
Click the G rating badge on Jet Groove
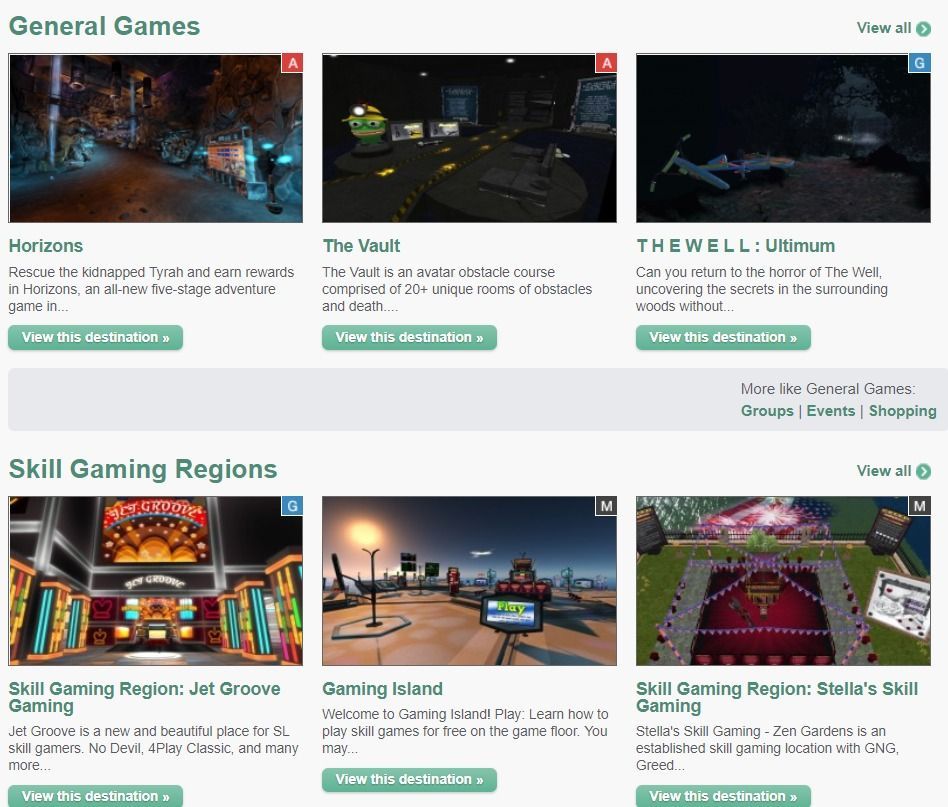(292, 506)
